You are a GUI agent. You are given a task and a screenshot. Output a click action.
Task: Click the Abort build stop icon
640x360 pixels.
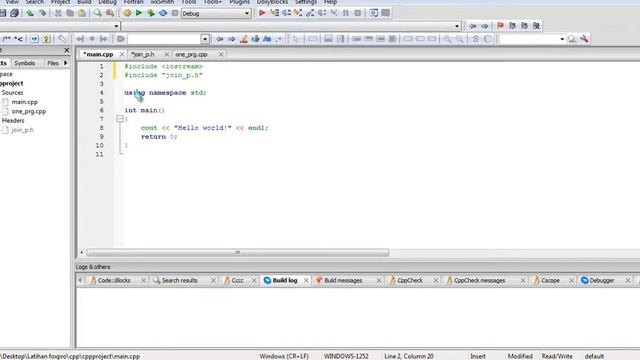pos(175,13)
